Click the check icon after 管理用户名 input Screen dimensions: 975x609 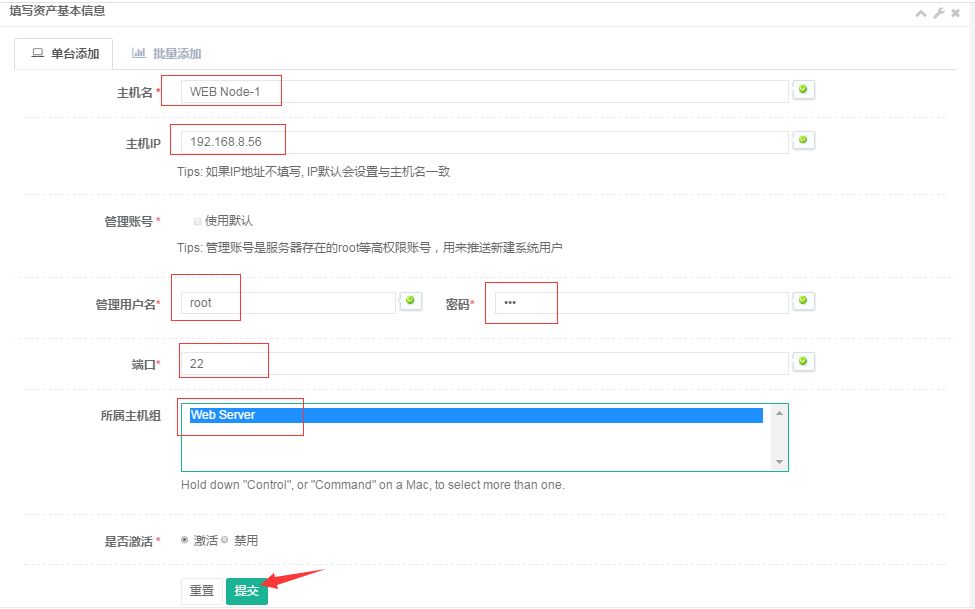(410, 300)
